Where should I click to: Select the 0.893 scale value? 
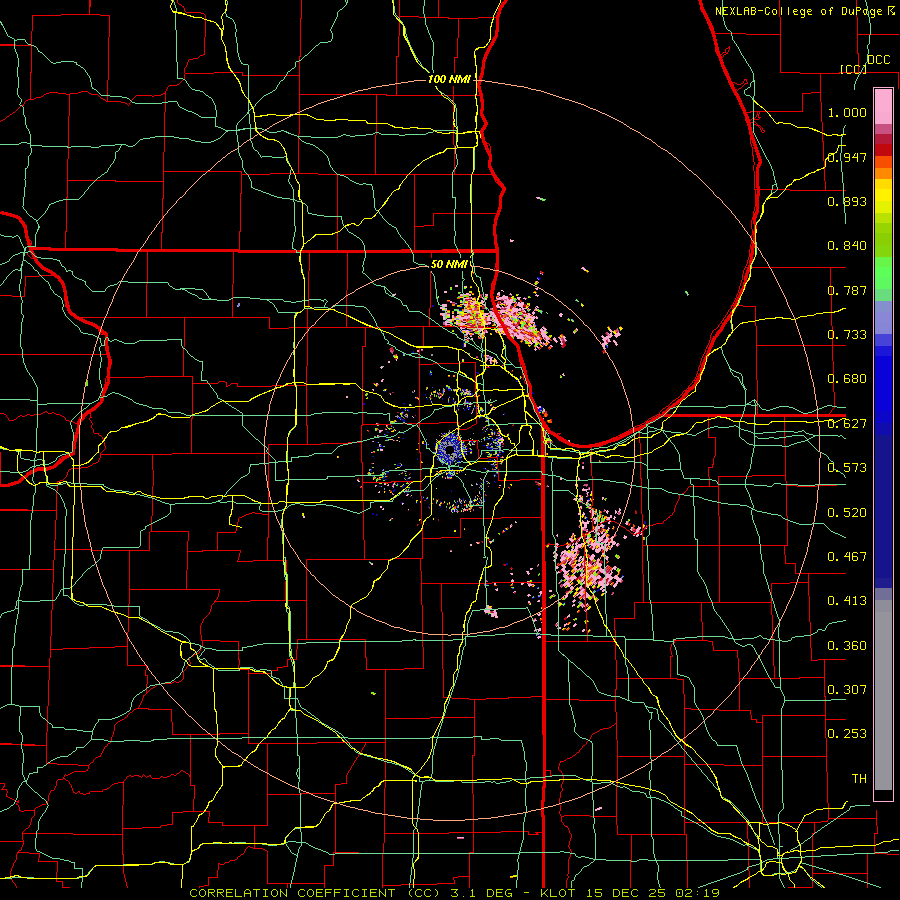[x=847, y=201]
